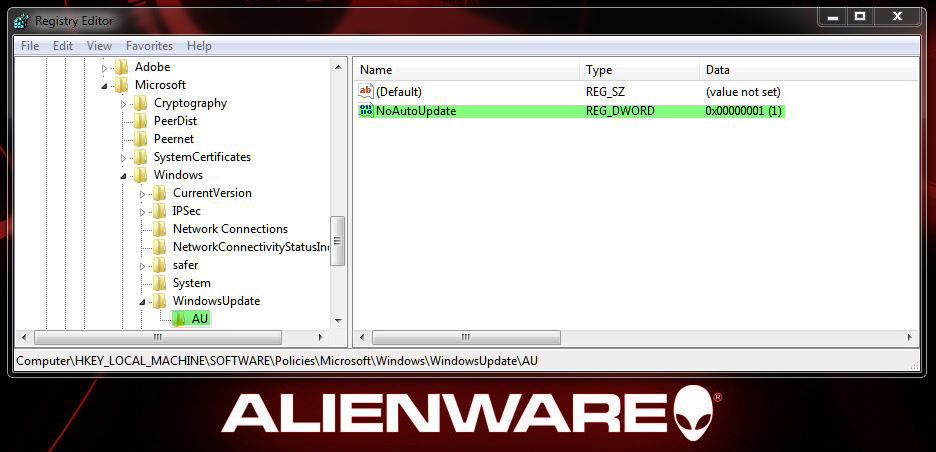Screen dimensions: 936x452
Task: Click the (Default) string value icon
Action: (366, 91)
